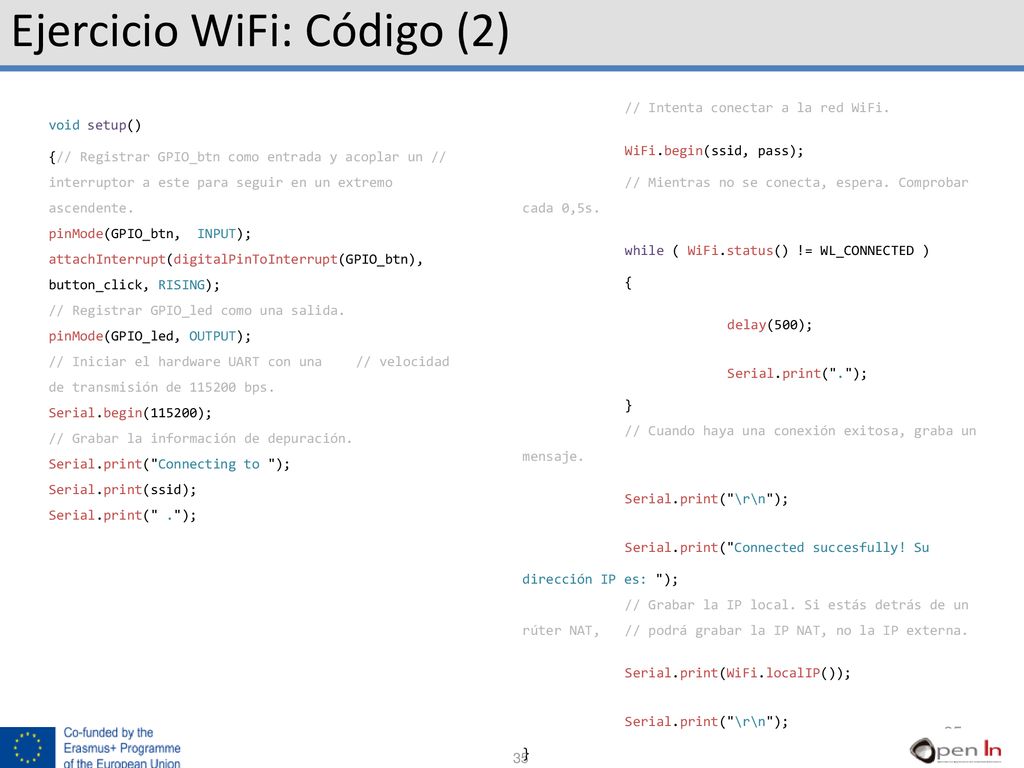Image resolution: width=1024 pixels, height=768 pixels.
Task: Click the "Co-funded by the Erasmus+ Programme" text
Action: [x=122, y=741]
